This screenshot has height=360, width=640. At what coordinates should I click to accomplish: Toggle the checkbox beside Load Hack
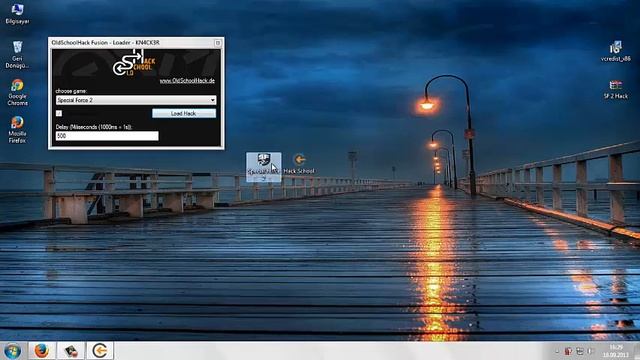click(59, 113)
